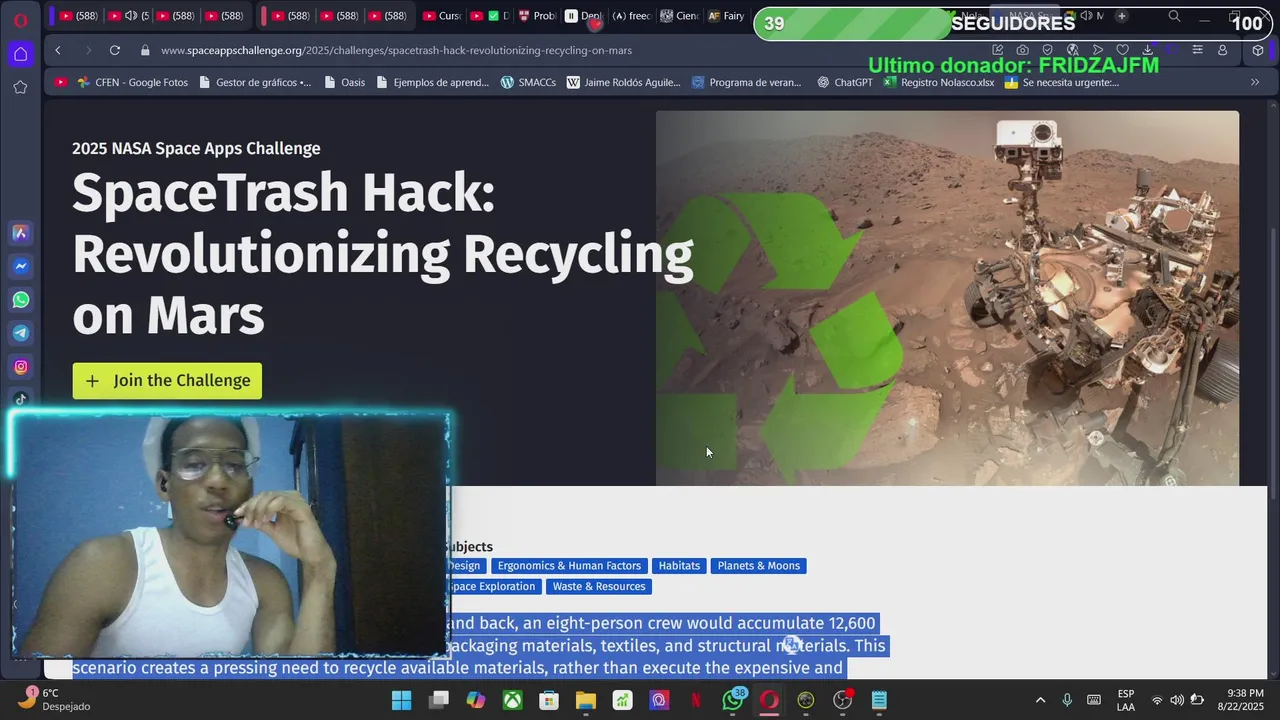Select the Ergonomics & Human Factors tag

[x=569, y=566]
